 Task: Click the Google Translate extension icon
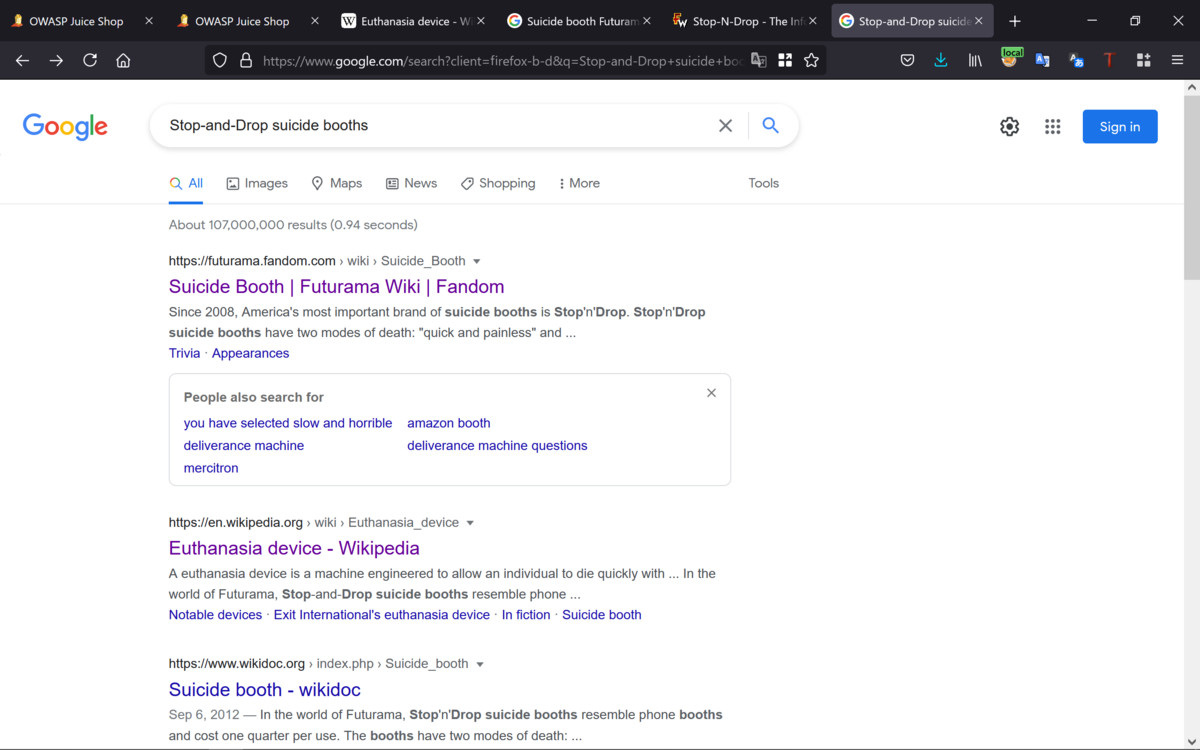tap(1043, 60)
